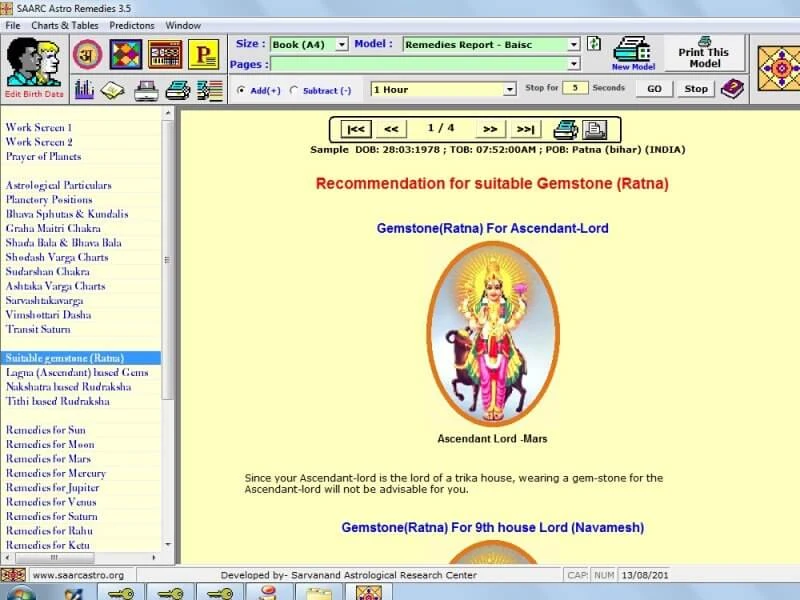The image size is (800, 600).
Task: Open Nakshatra based Rudraksha
Action: pyautogui.click(x=68, y=387)
